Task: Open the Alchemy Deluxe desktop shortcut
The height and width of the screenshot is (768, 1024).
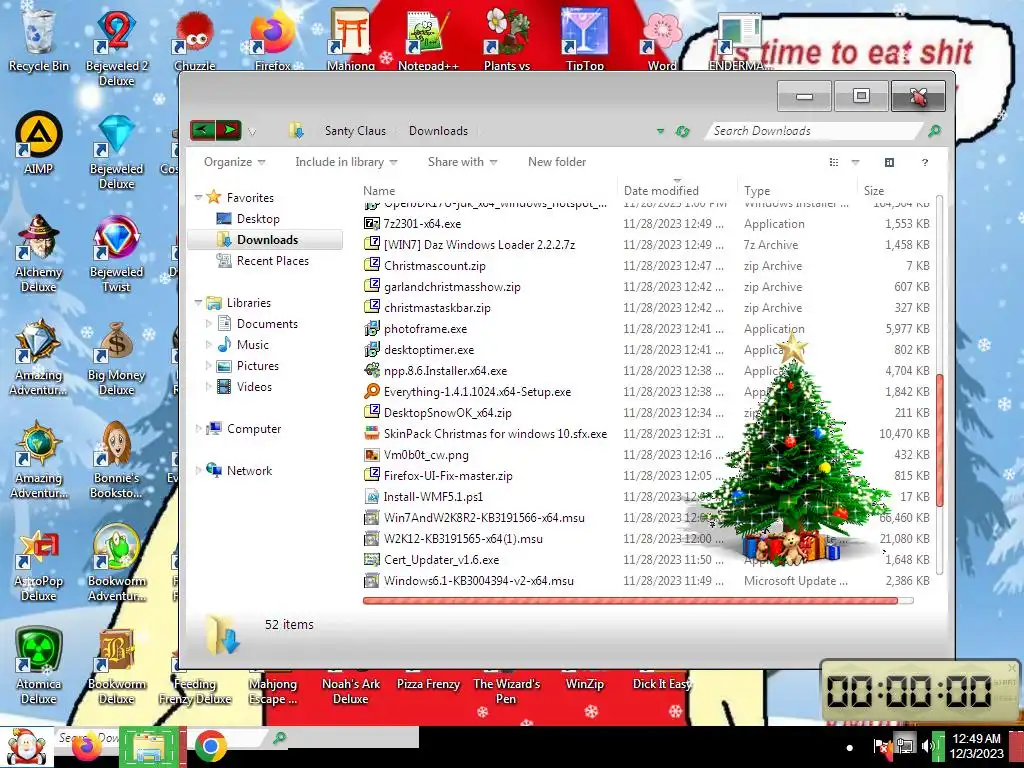Action: coord(38,253)
